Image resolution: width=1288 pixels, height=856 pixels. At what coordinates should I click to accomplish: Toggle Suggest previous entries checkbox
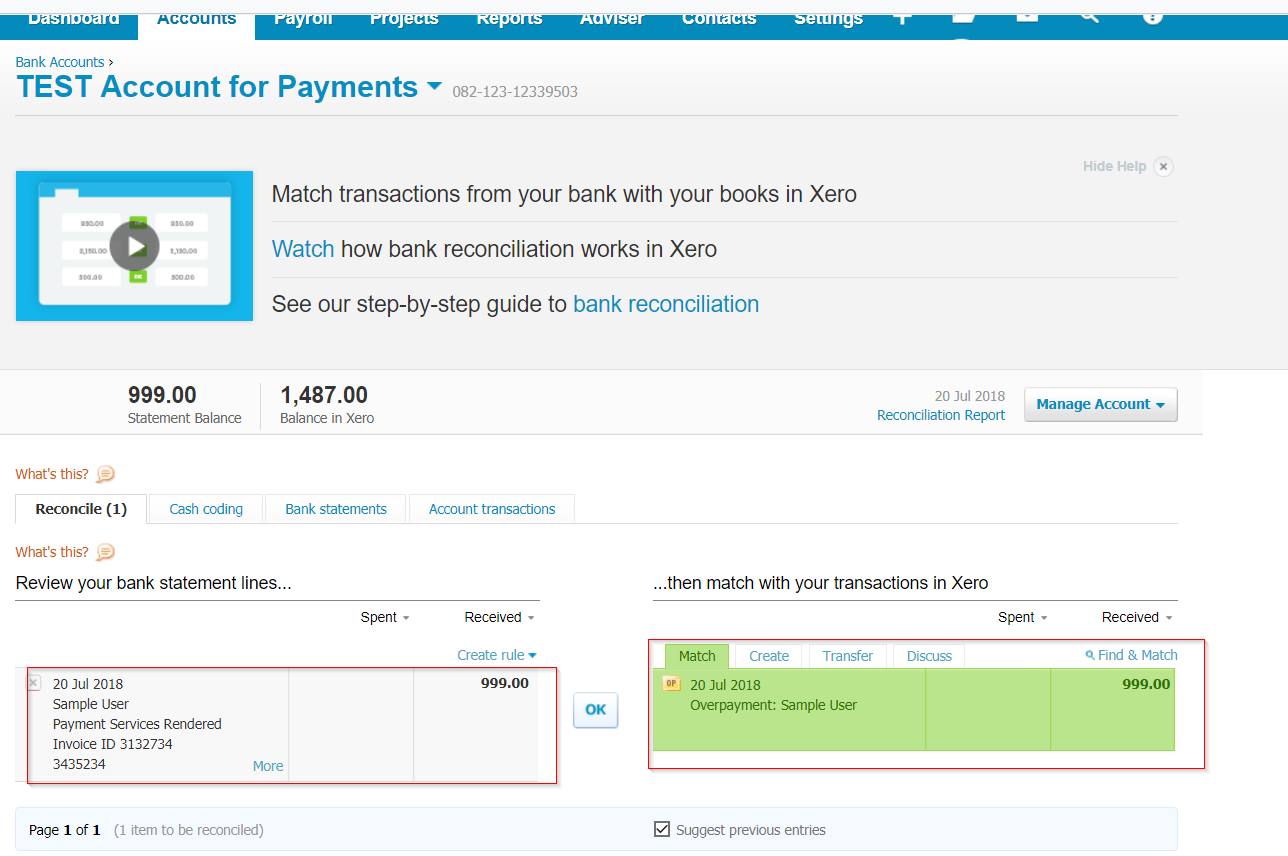click(661, 829)
